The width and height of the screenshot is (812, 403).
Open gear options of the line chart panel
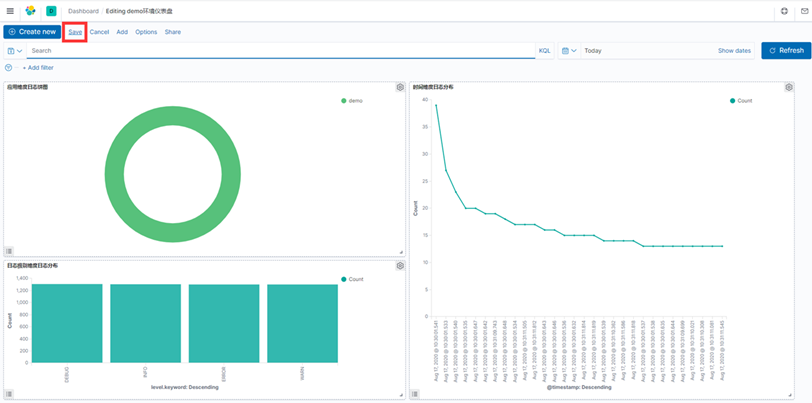[x=789, y=88]
